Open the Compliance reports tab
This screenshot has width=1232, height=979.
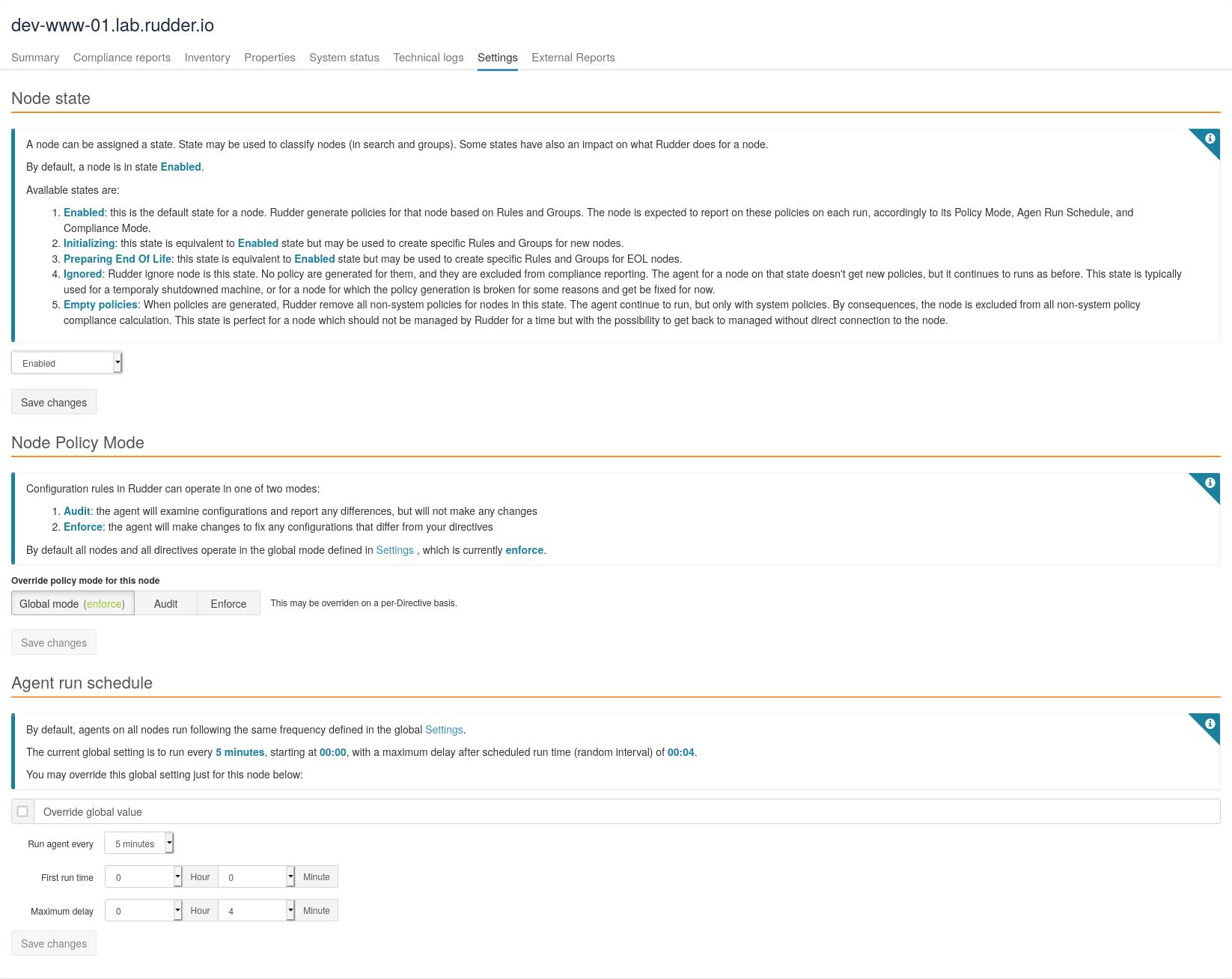(122, 58)
